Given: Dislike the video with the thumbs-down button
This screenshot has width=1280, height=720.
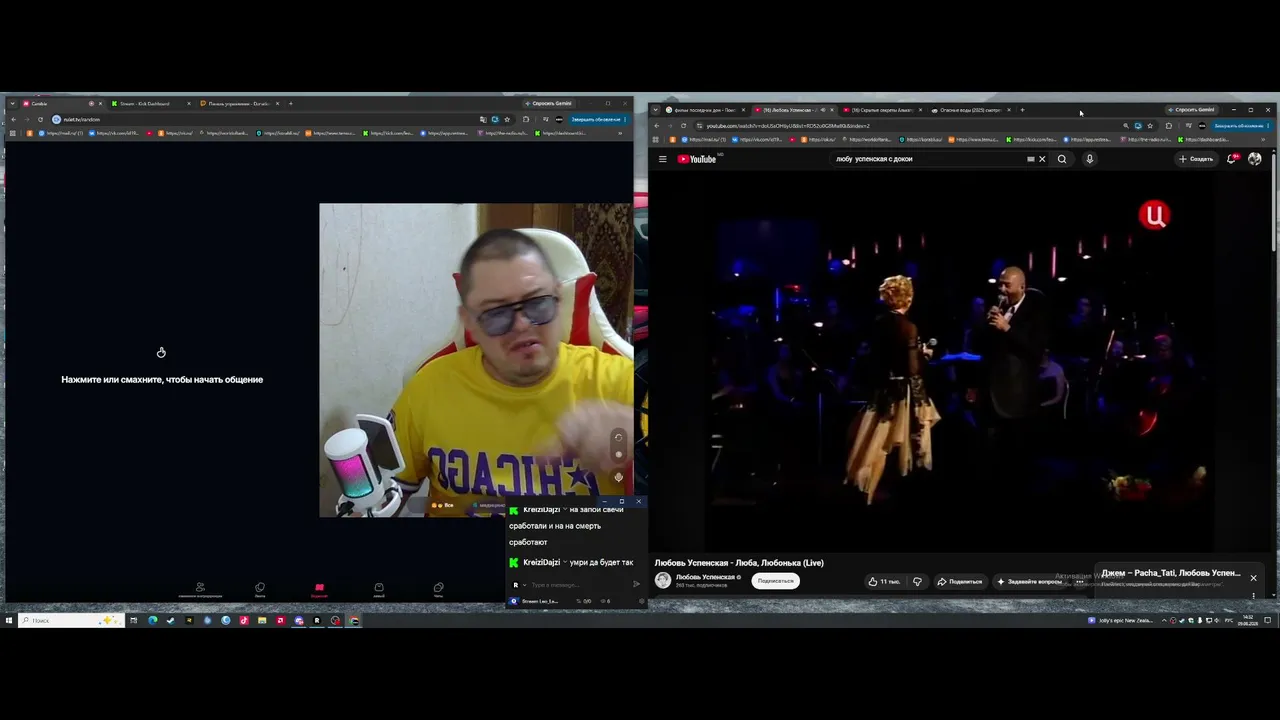Looking at the screenshot, I should click(917, 581).
